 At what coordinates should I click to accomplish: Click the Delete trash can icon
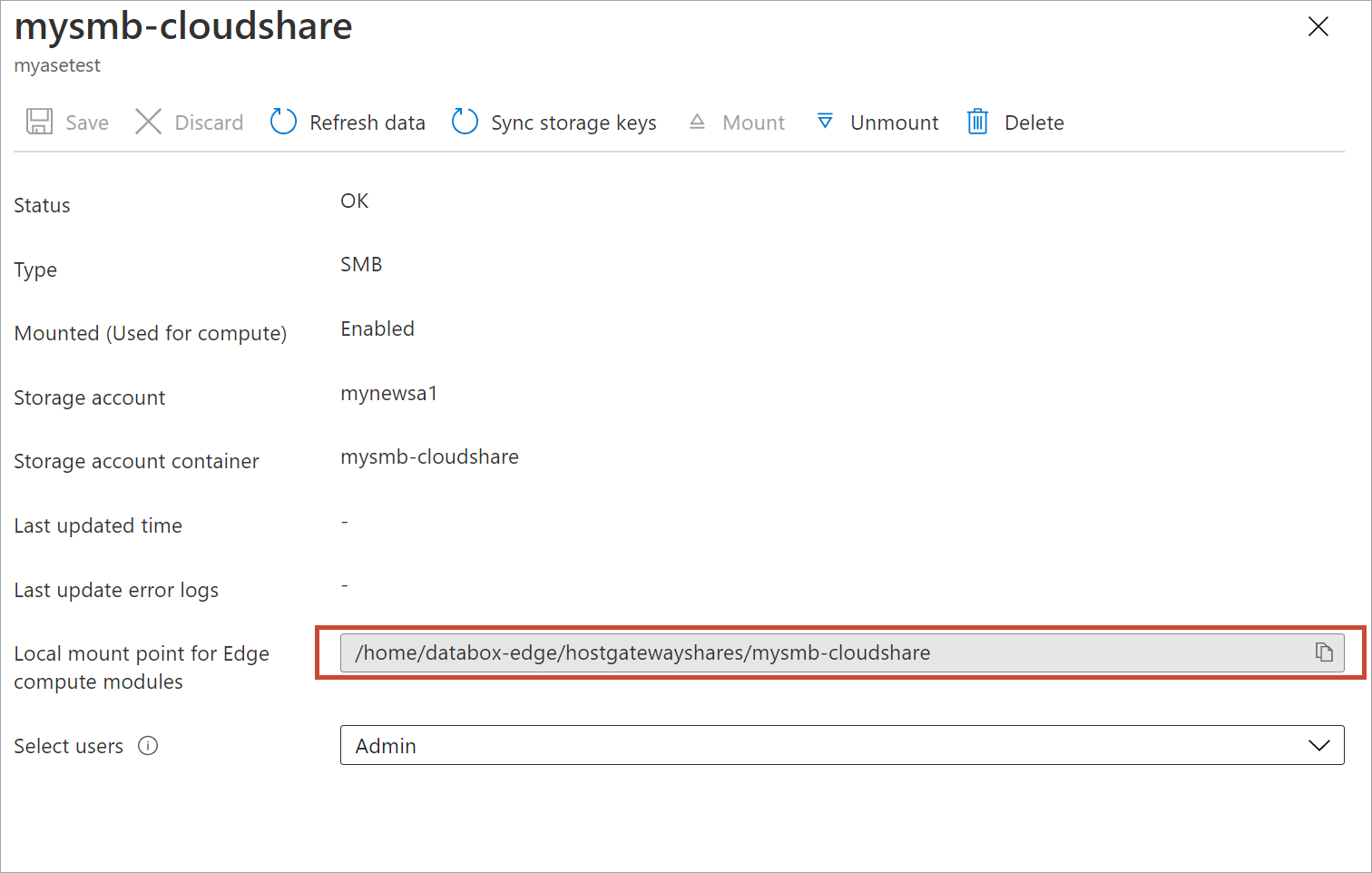tap(977, 122)
